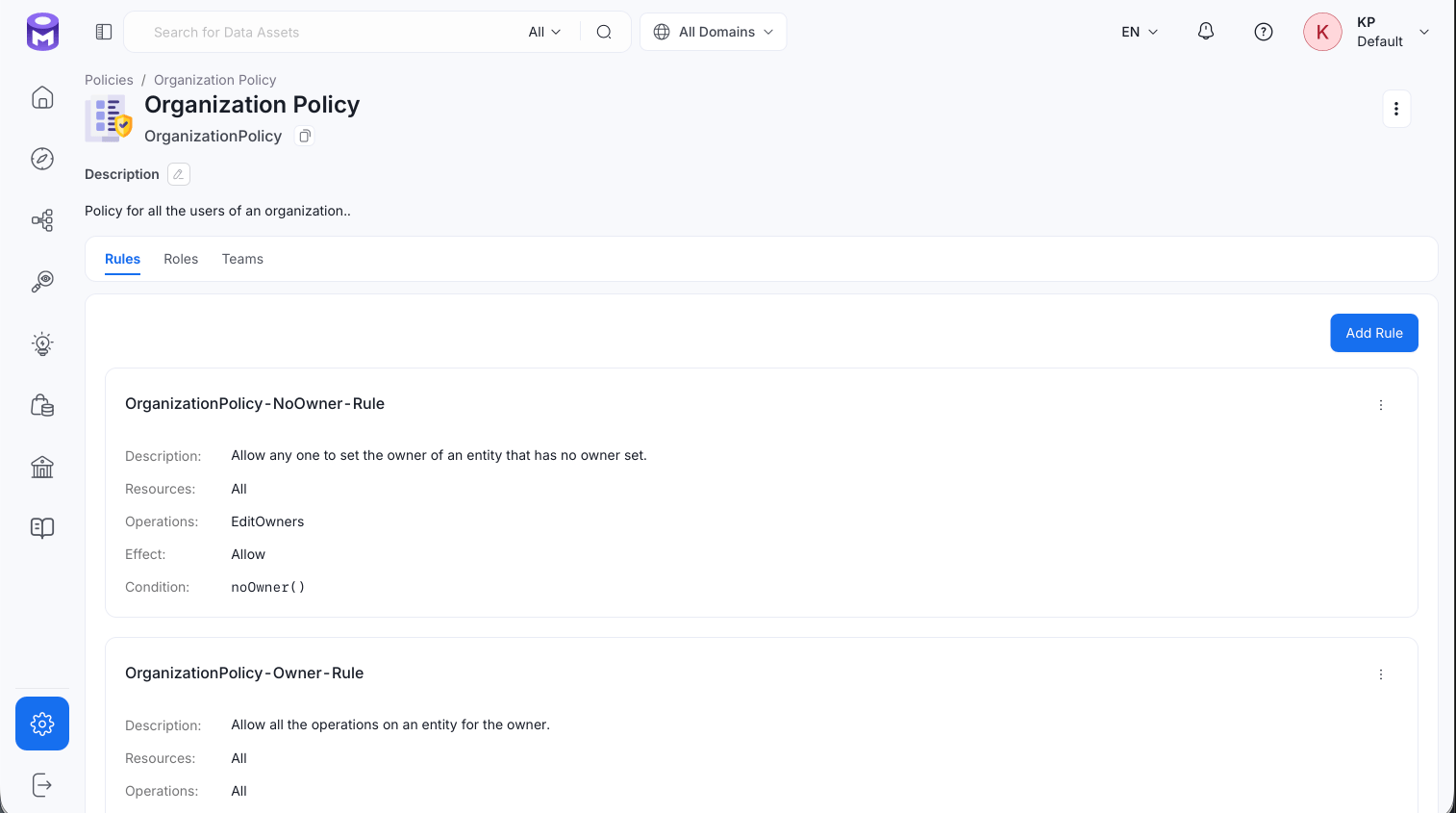
Task: Open options for OrganizationPolicy-NoOwner-Rule
Action: (1381, 405)
